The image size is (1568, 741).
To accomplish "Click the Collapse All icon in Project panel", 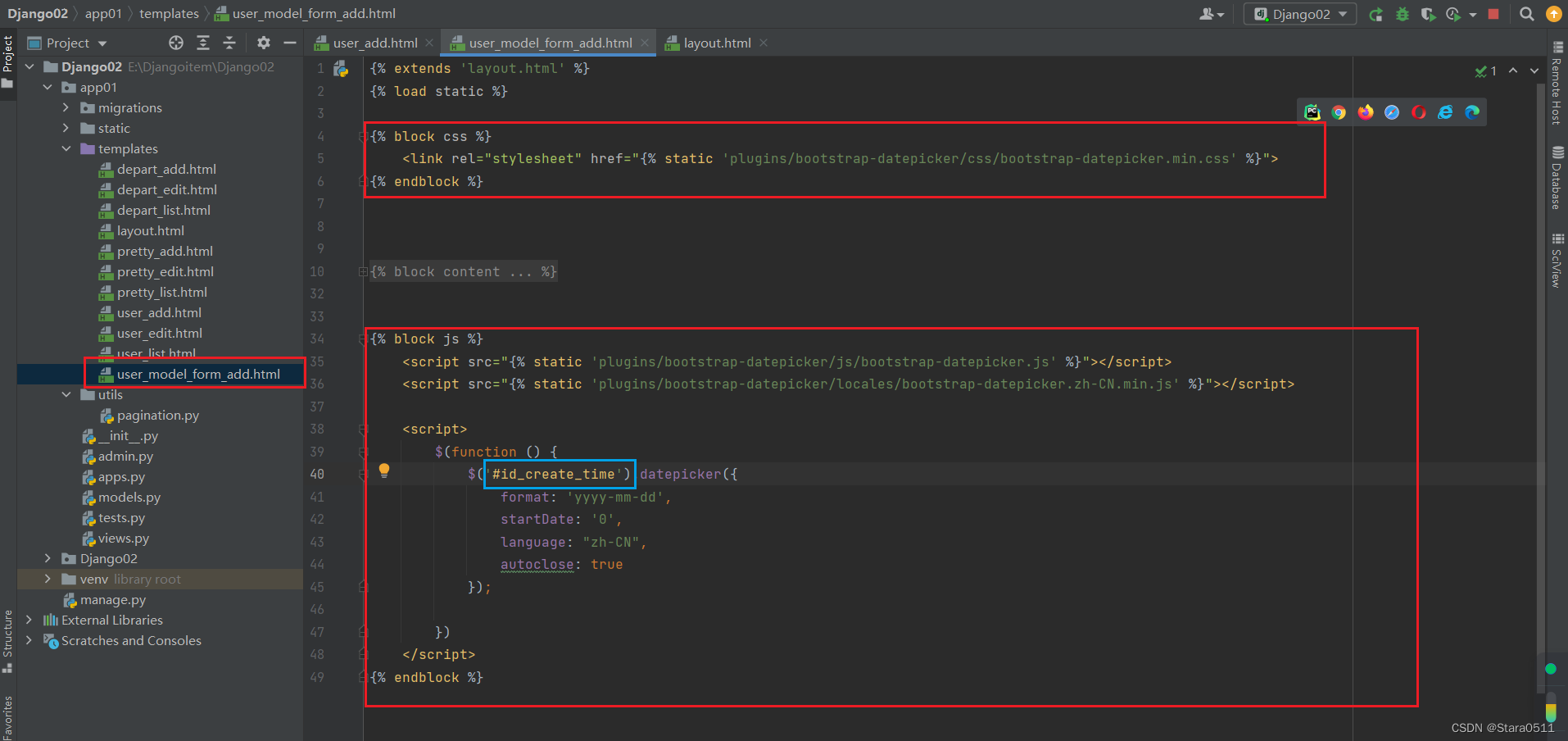I will point(229,43).
